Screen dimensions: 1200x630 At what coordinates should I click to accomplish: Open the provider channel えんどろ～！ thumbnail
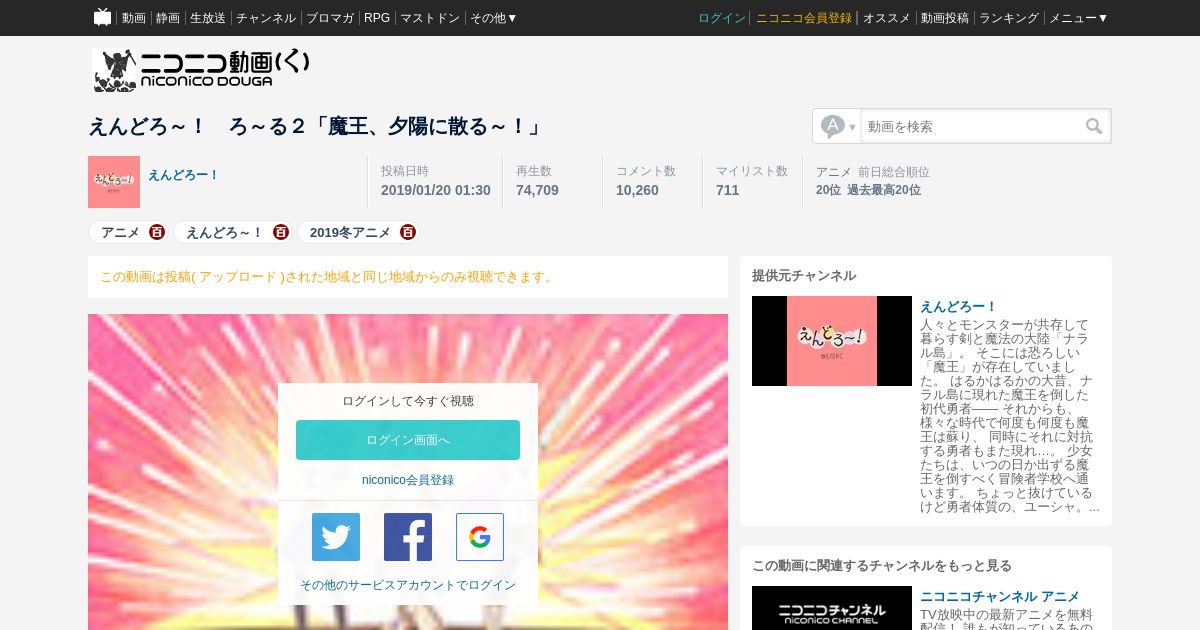832,341
